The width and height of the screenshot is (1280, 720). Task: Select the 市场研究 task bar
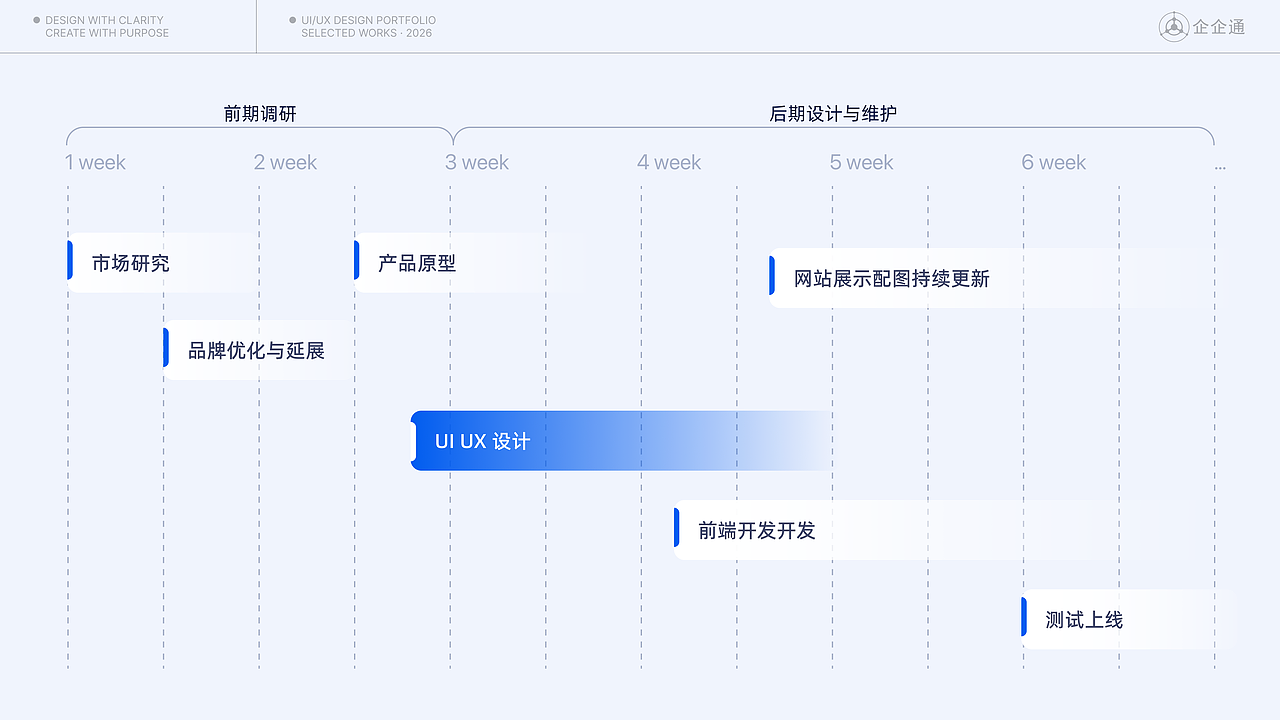[x=162, y=263]
